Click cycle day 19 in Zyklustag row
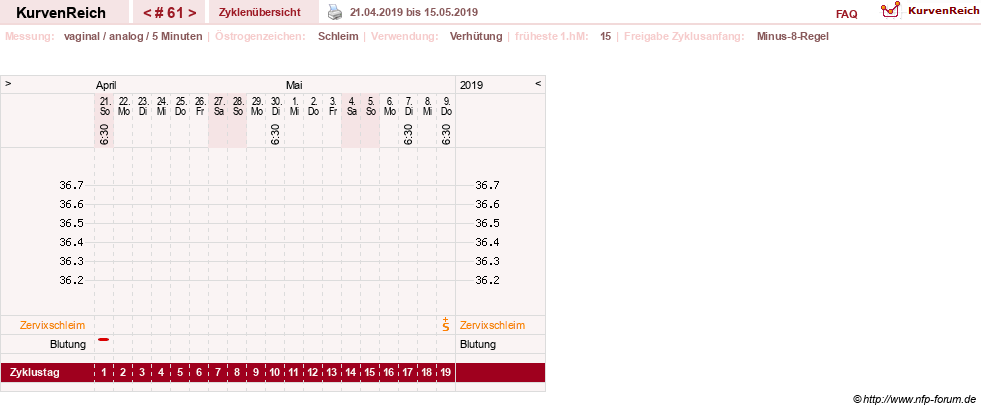981x411 pixels. 445,373
